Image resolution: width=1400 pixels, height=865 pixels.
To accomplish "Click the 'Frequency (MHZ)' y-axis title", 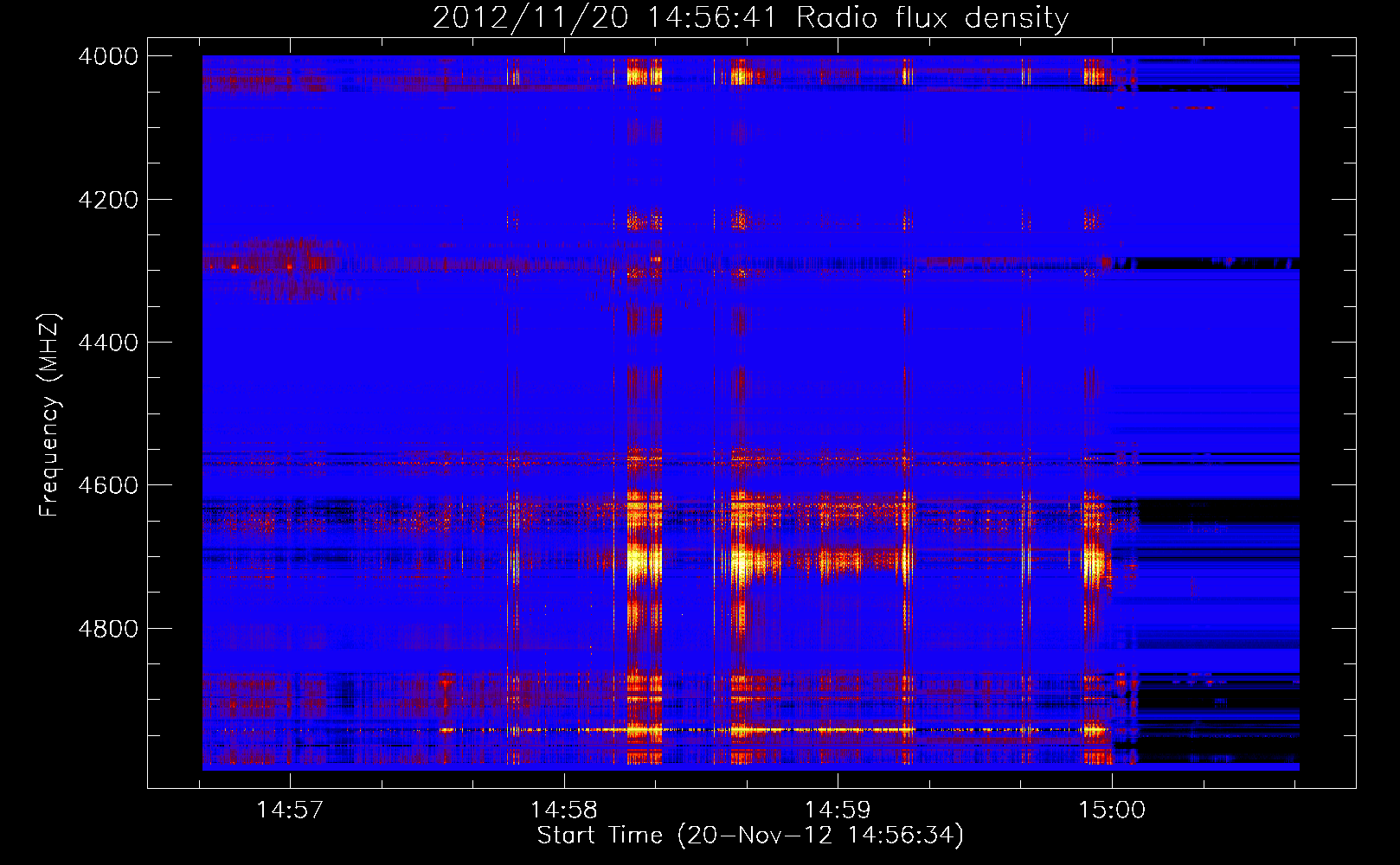I will point(50,415).
